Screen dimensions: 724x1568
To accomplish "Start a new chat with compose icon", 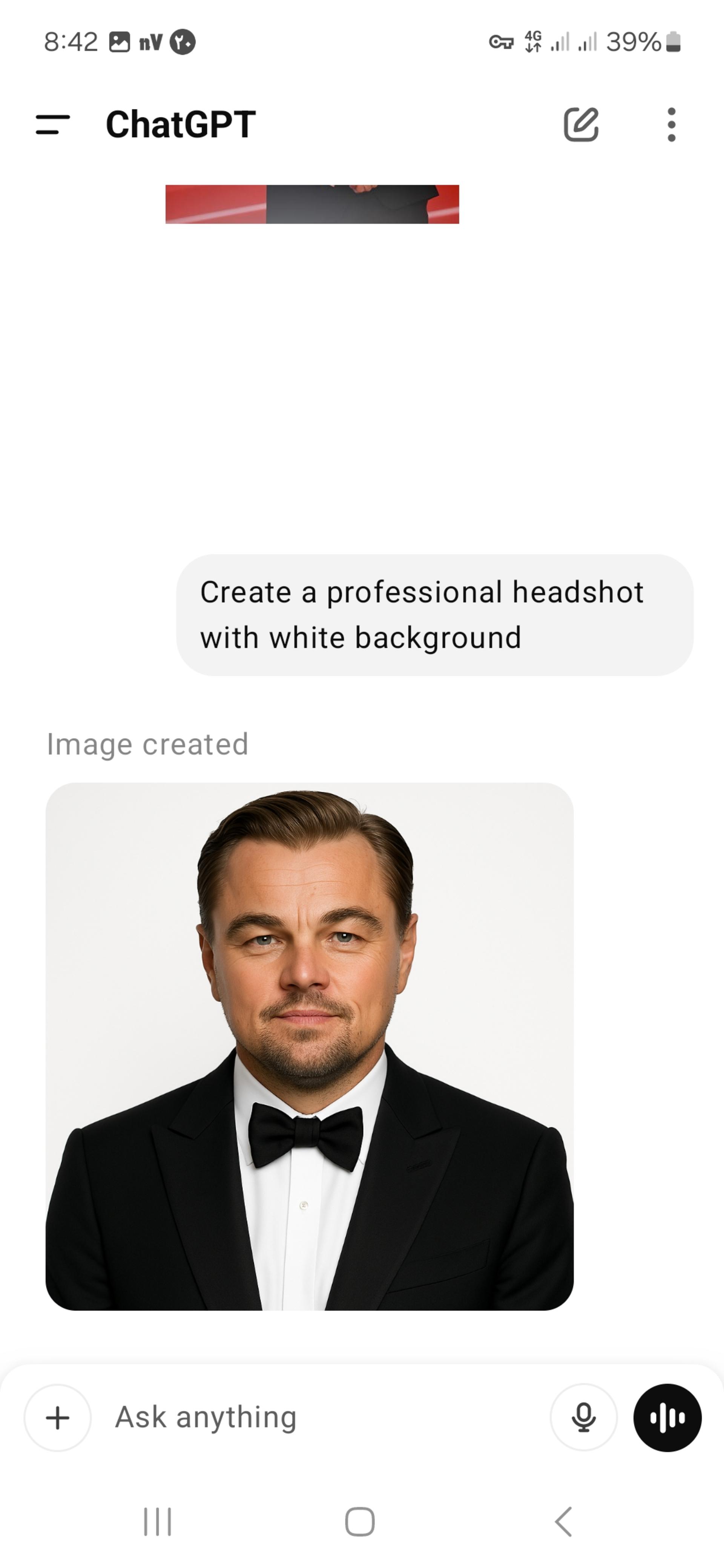I will coord(581,125).
